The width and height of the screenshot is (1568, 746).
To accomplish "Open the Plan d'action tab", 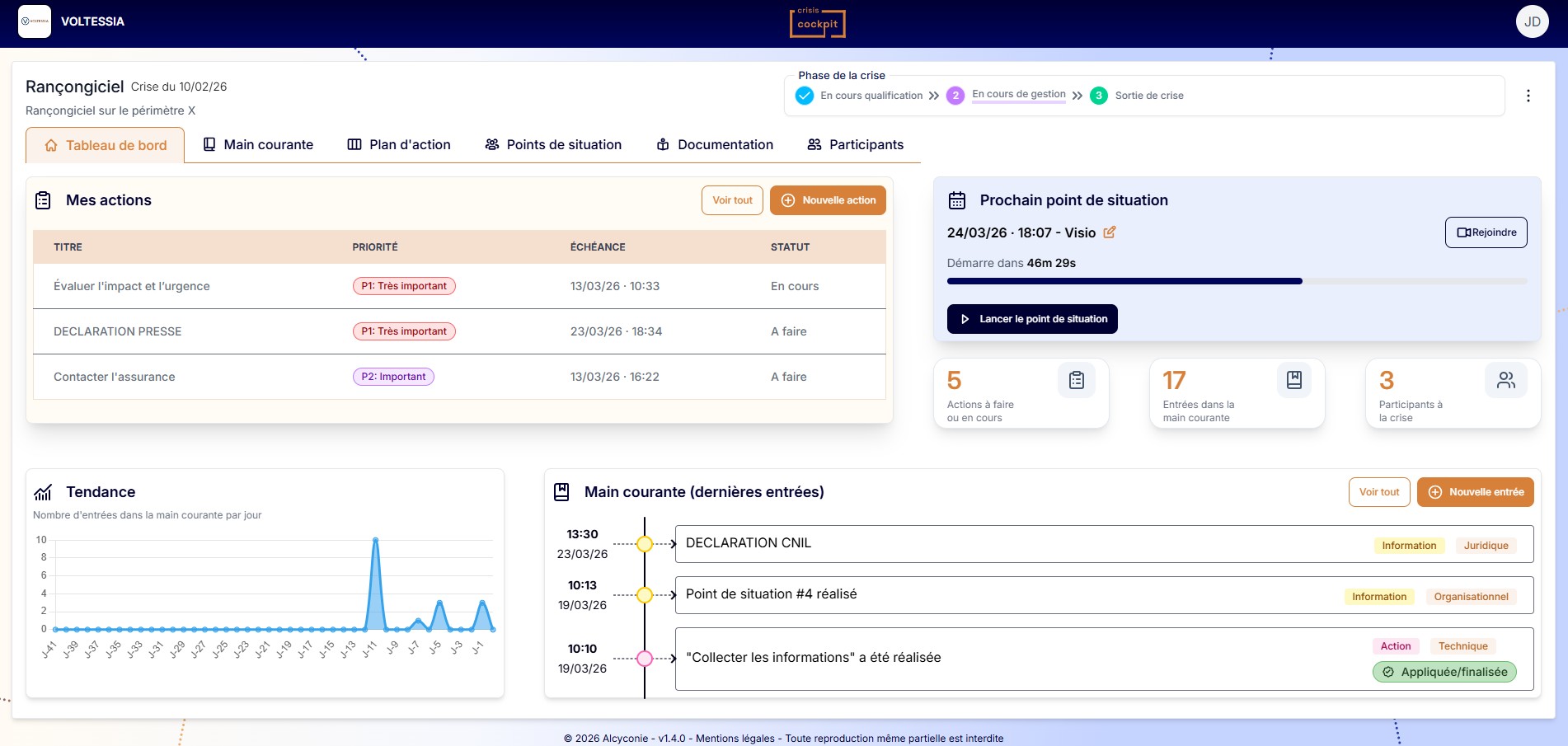I will [x=399, y=145].
